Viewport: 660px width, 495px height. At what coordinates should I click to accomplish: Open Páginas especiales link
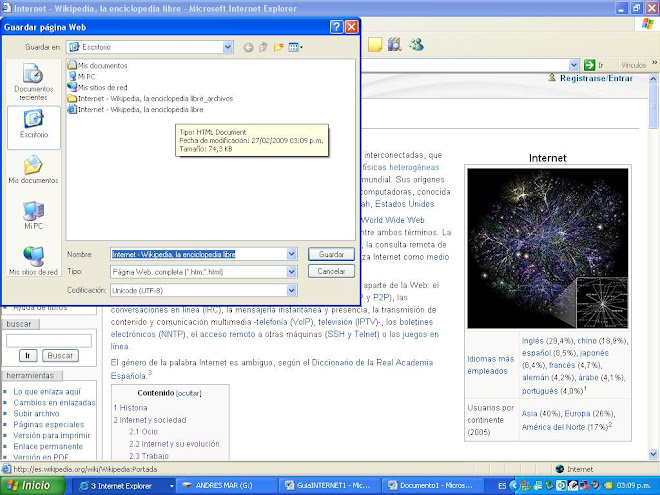coord(48,424)
